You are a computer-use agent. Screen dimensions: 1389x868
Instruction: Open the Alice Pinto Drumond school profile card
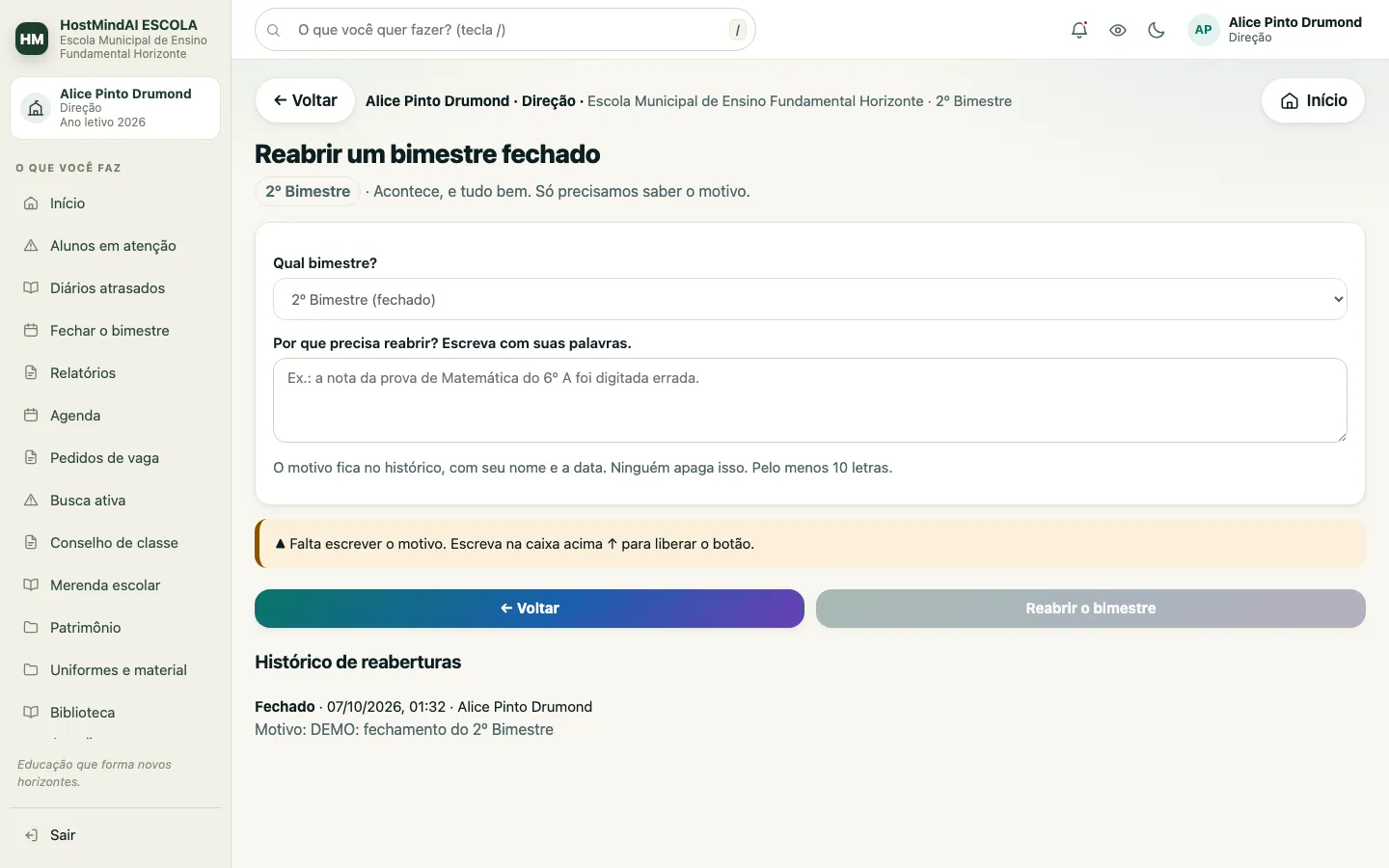[115, 108]
